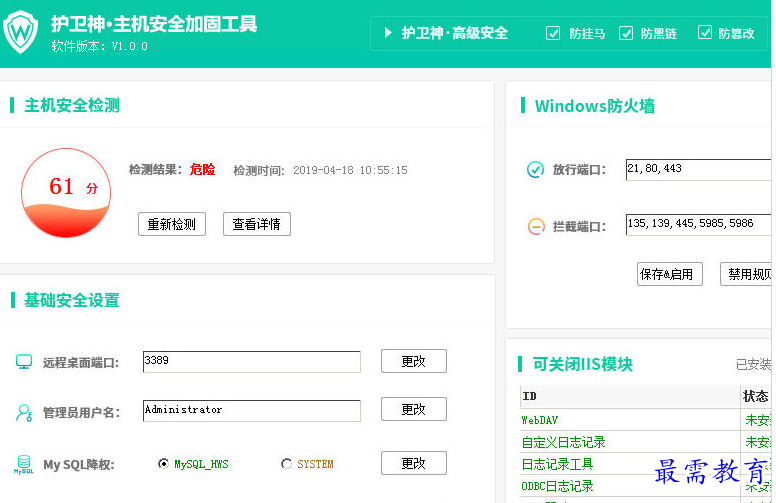Click the 基础安全设置 section heading
The width and height of the screenshot is (776, 503).
[x=72, y=300]
